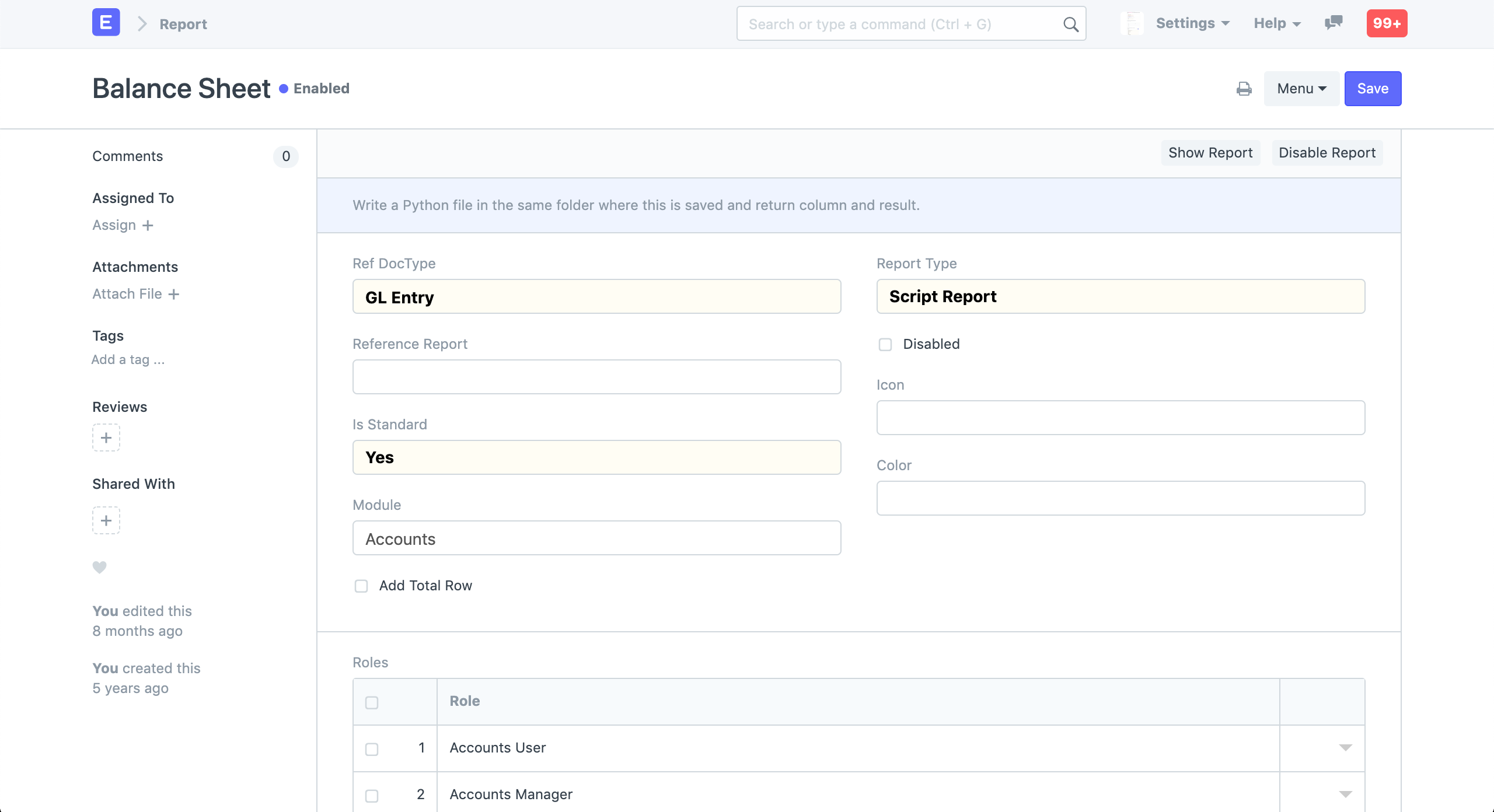Toggle the Disabled checkbox

point(885,344)
